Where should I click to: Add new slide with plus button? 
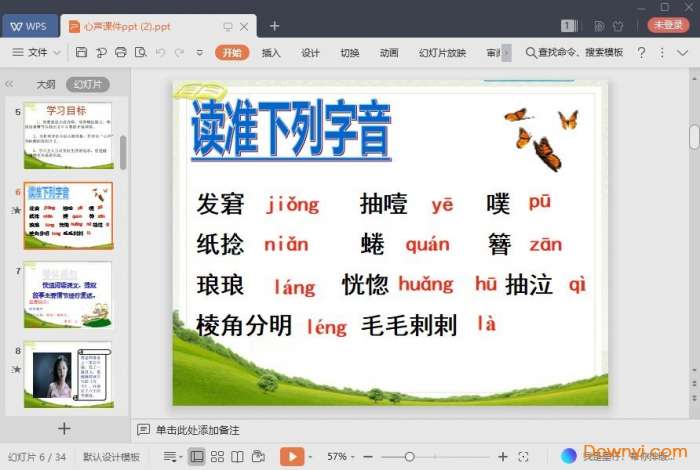click(x=64, y=428)
